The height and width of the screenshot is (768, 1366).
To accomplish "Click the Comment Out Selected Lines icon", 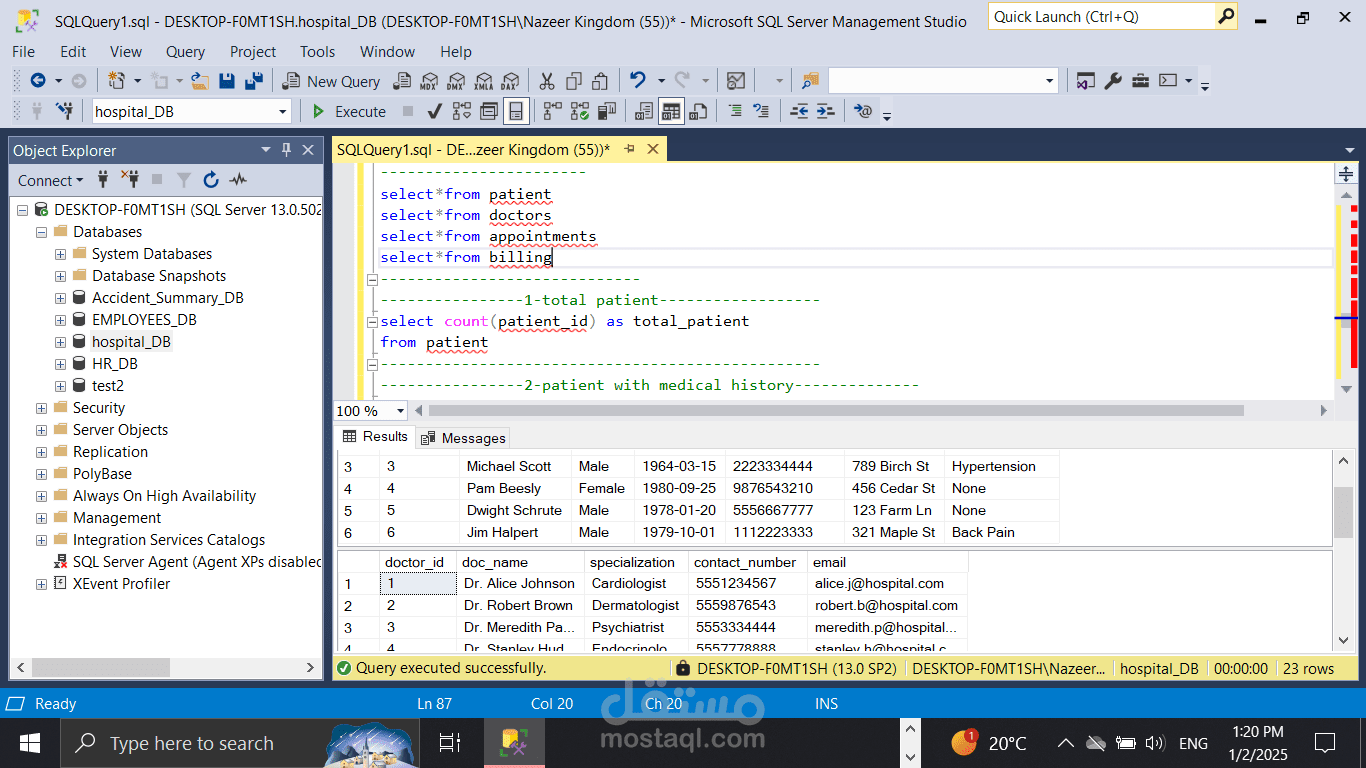I will coord(735,111).
